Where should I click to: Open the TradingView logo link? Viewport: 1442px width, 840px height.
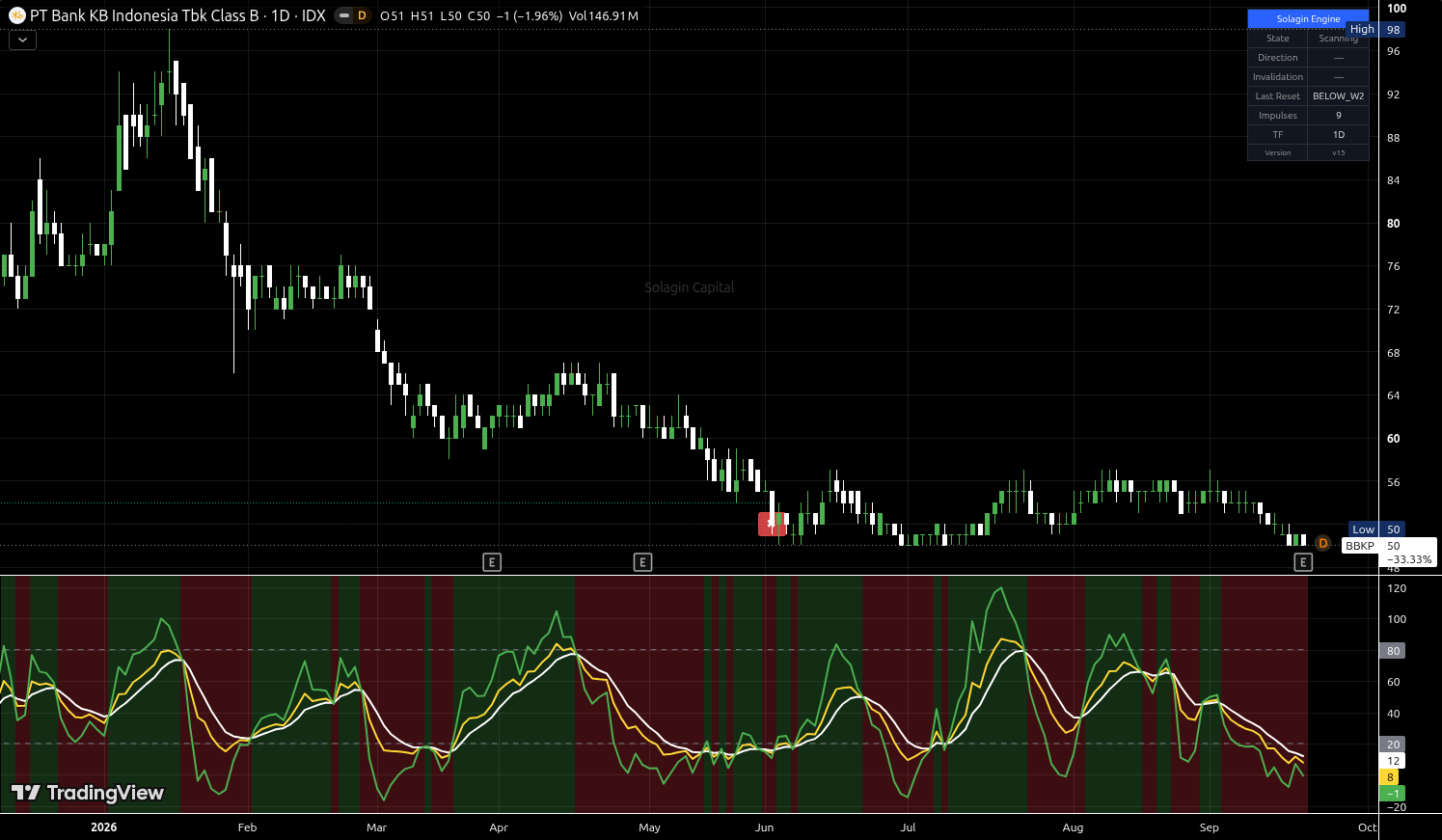pyautogui.click(x=88, y=793)
